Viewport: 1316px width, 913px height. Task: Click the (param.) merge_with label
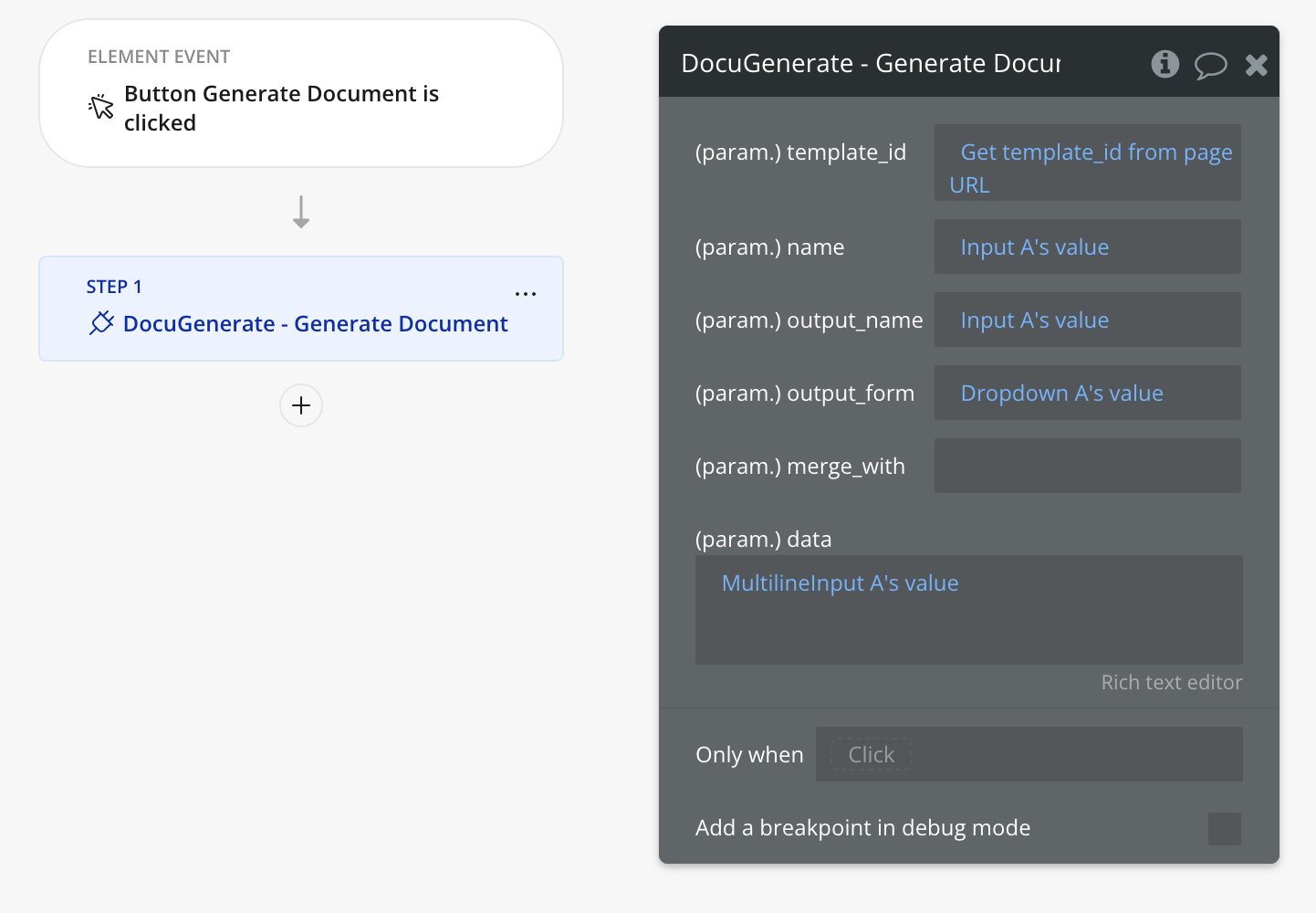(800, 467)
